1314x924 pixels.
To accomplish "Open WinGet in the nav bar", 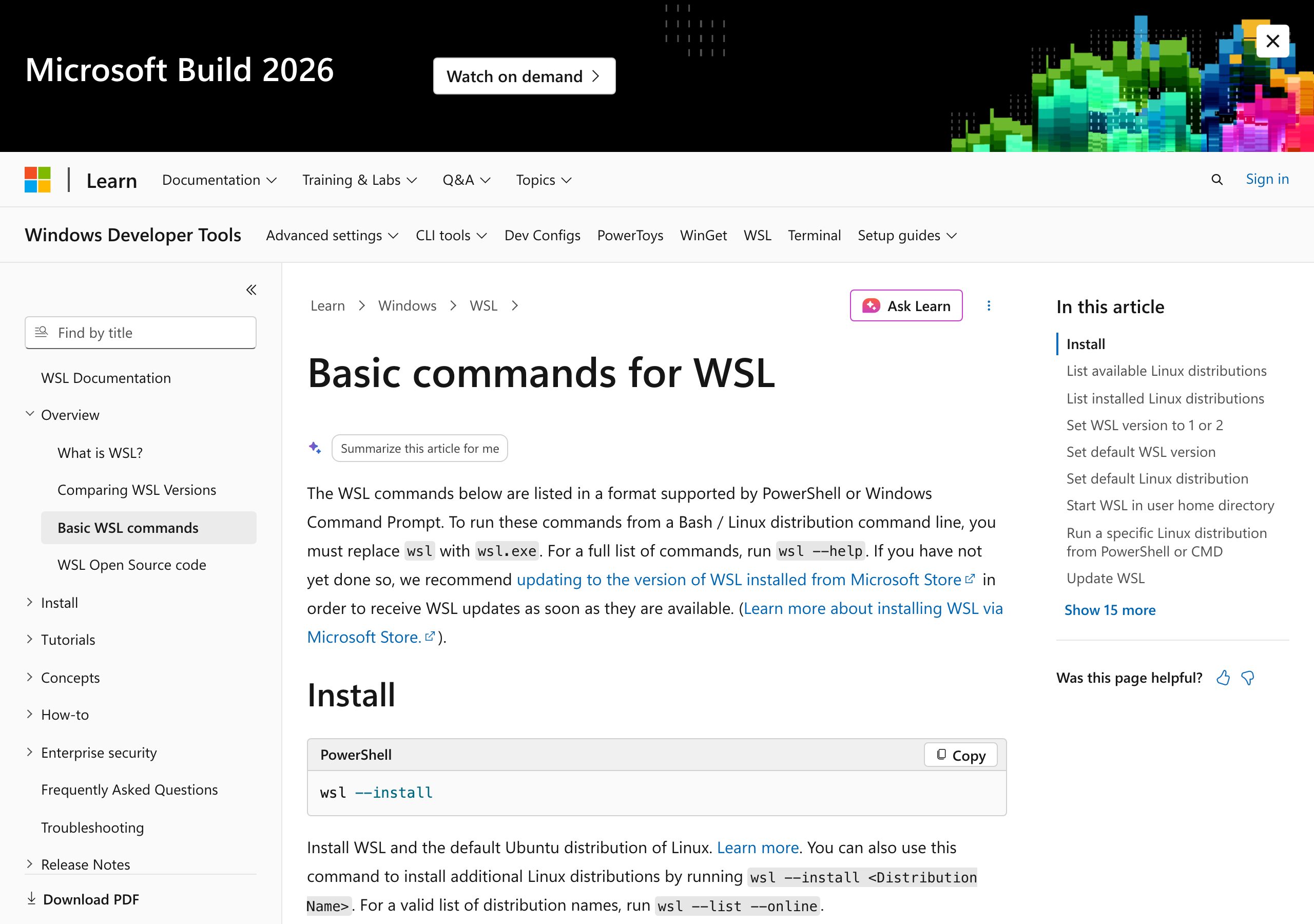I will 703,235.
